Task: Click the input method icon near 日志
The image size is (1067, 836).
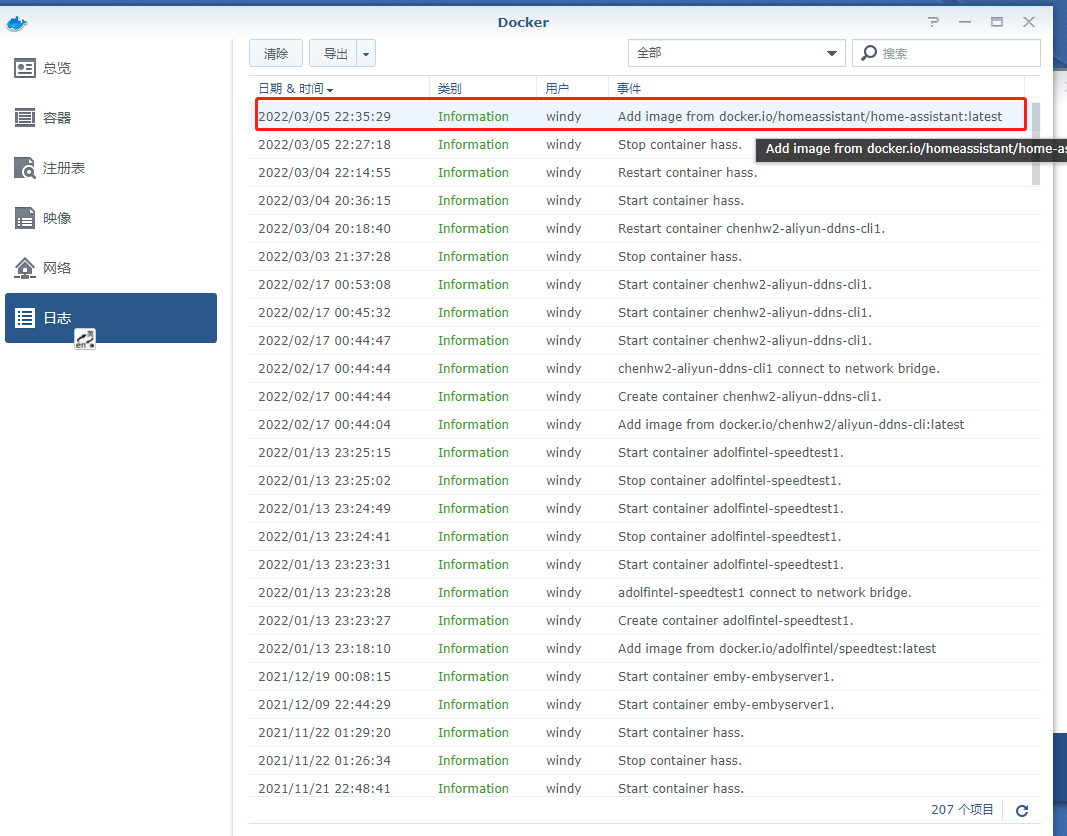Action: coord(85,339)
